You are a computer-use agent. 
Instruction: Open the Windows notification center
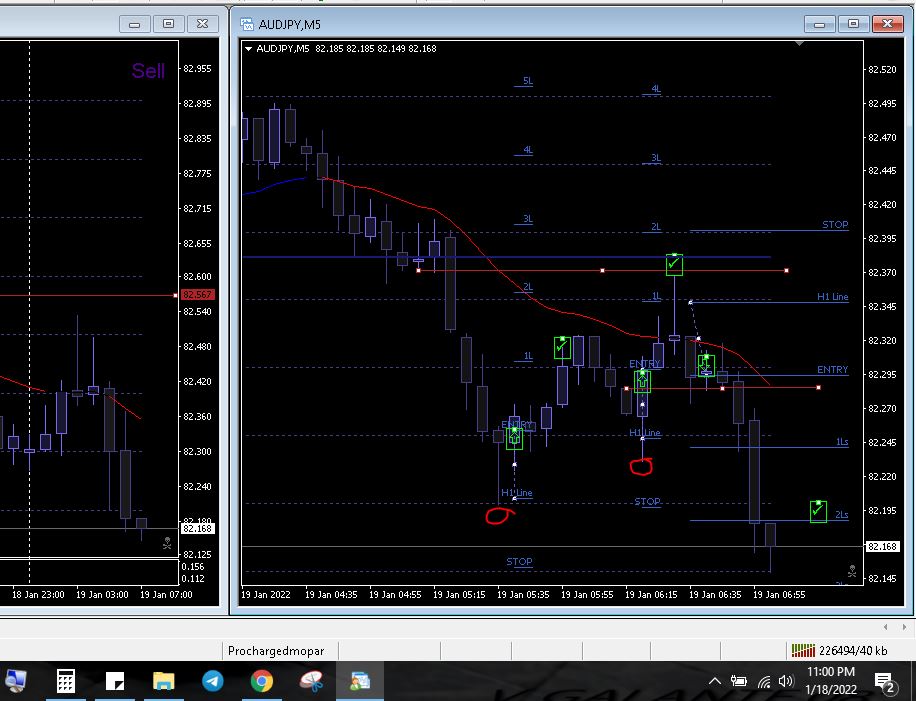coord(884,681)
